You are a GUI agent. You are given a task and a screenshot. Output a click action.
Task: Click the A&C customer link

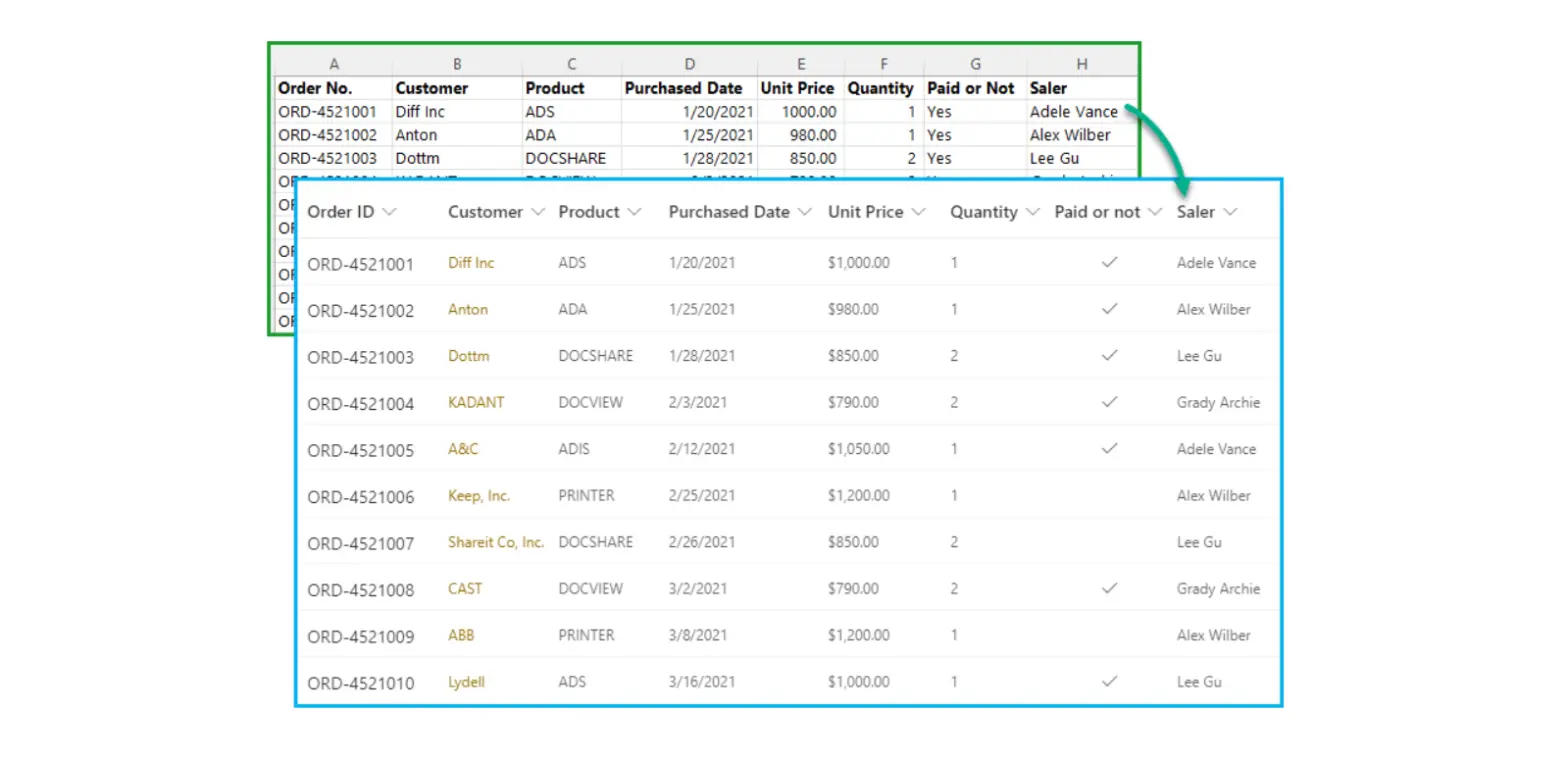click(463, 449)
